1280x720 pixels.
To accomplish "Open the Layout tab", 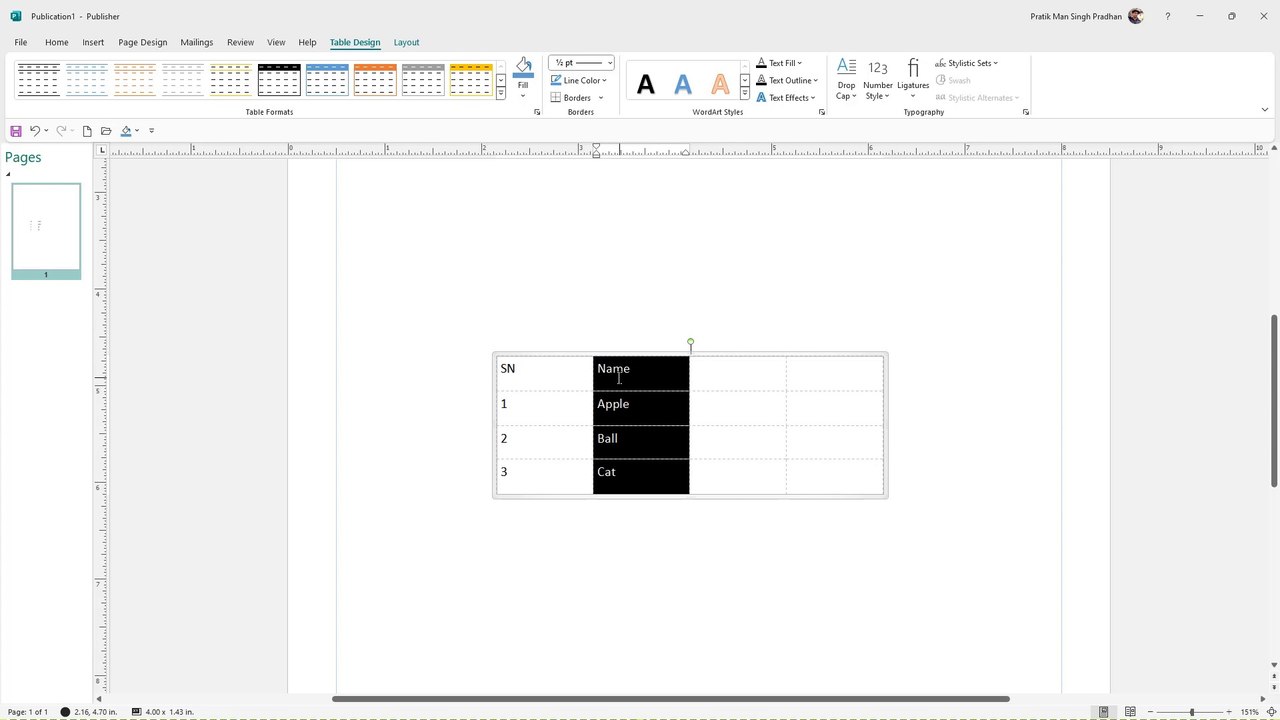I will pos(406,42).
